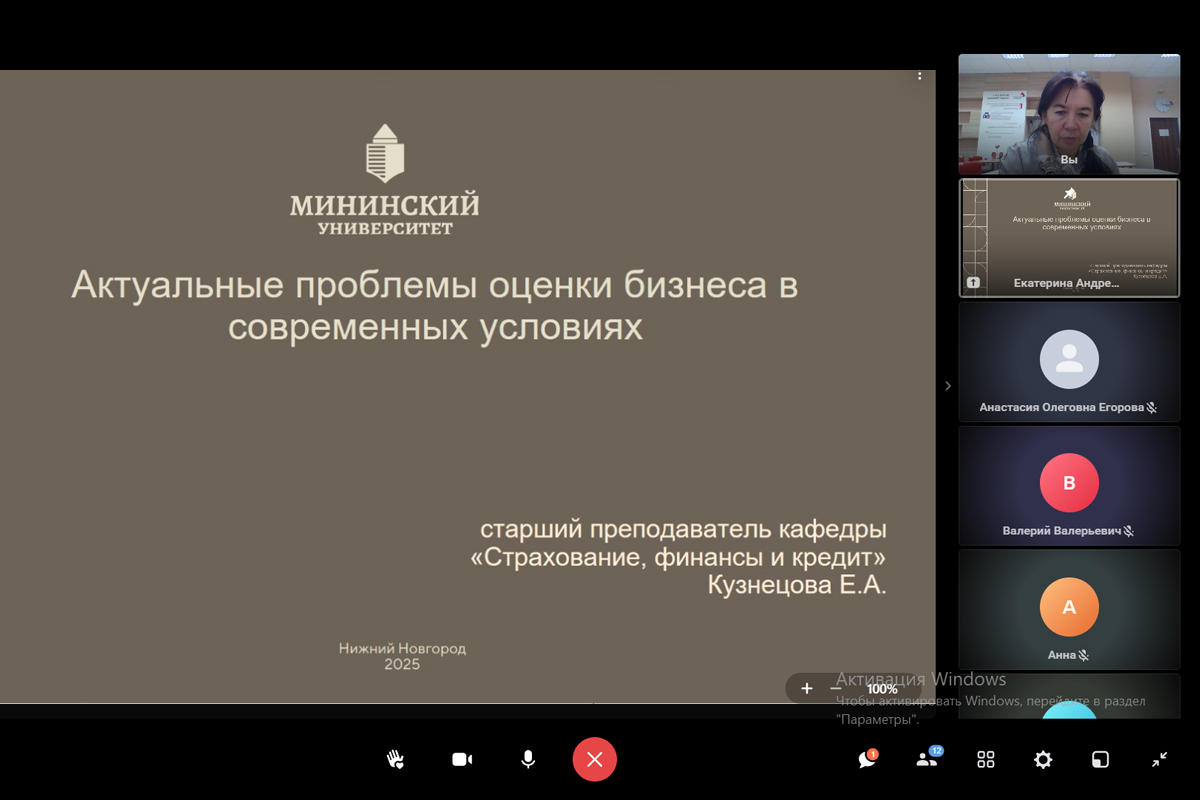Screen dimensions: 1200x800
Task: Open the grid layout view icon
Action: pyautogui.click(x=986, y=760)
